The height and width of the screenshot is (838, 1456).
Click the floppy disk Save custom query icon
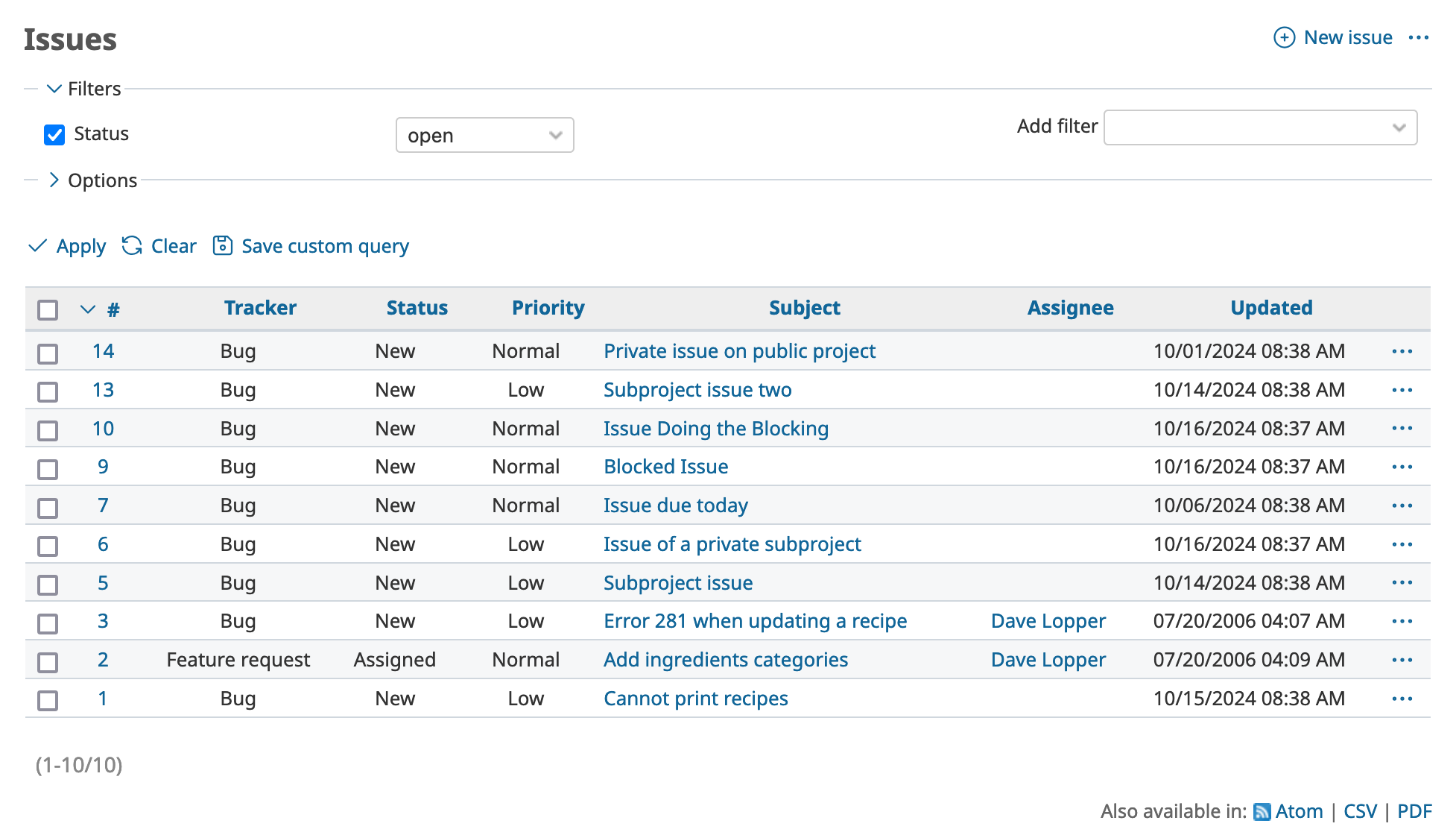[x=223, y=246]
